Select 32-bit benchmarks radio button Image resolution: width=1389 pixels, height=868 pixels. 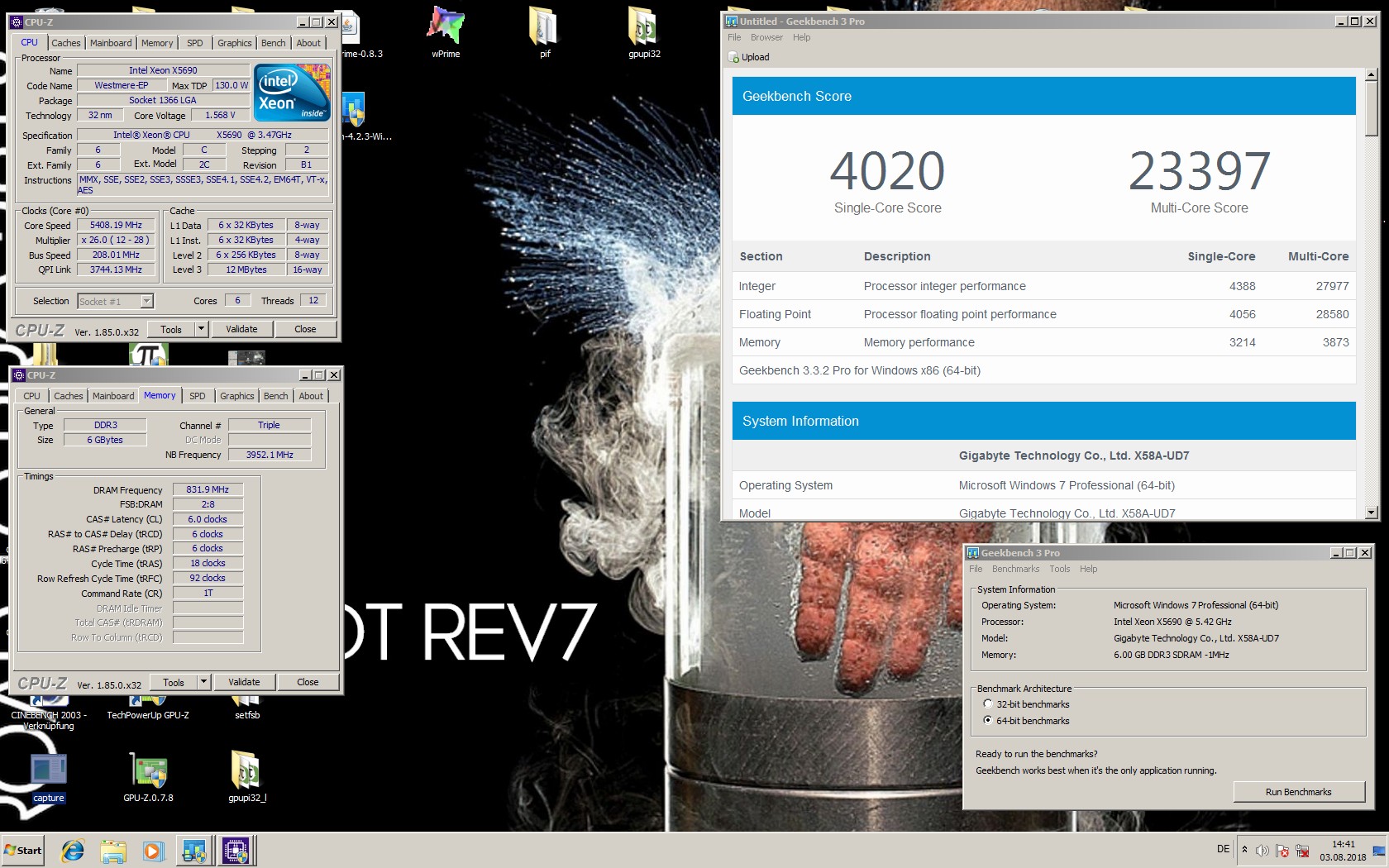pos(987,704)
